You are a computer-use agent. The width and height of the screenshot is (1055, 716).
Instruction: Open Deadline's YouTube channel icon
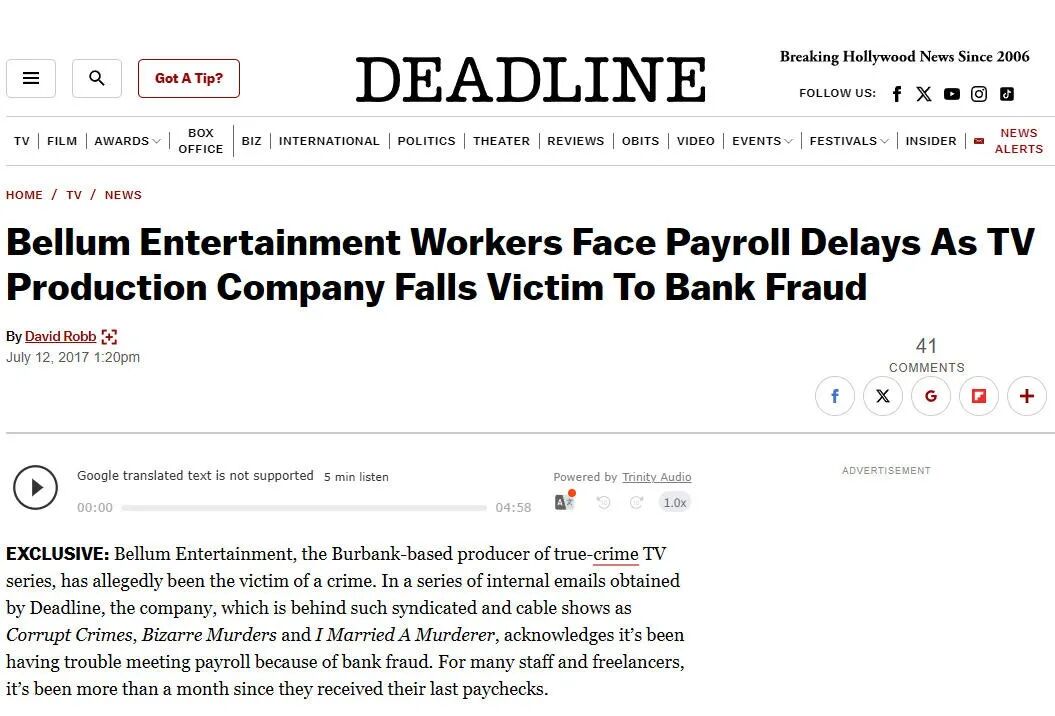(x=951, y=94)
